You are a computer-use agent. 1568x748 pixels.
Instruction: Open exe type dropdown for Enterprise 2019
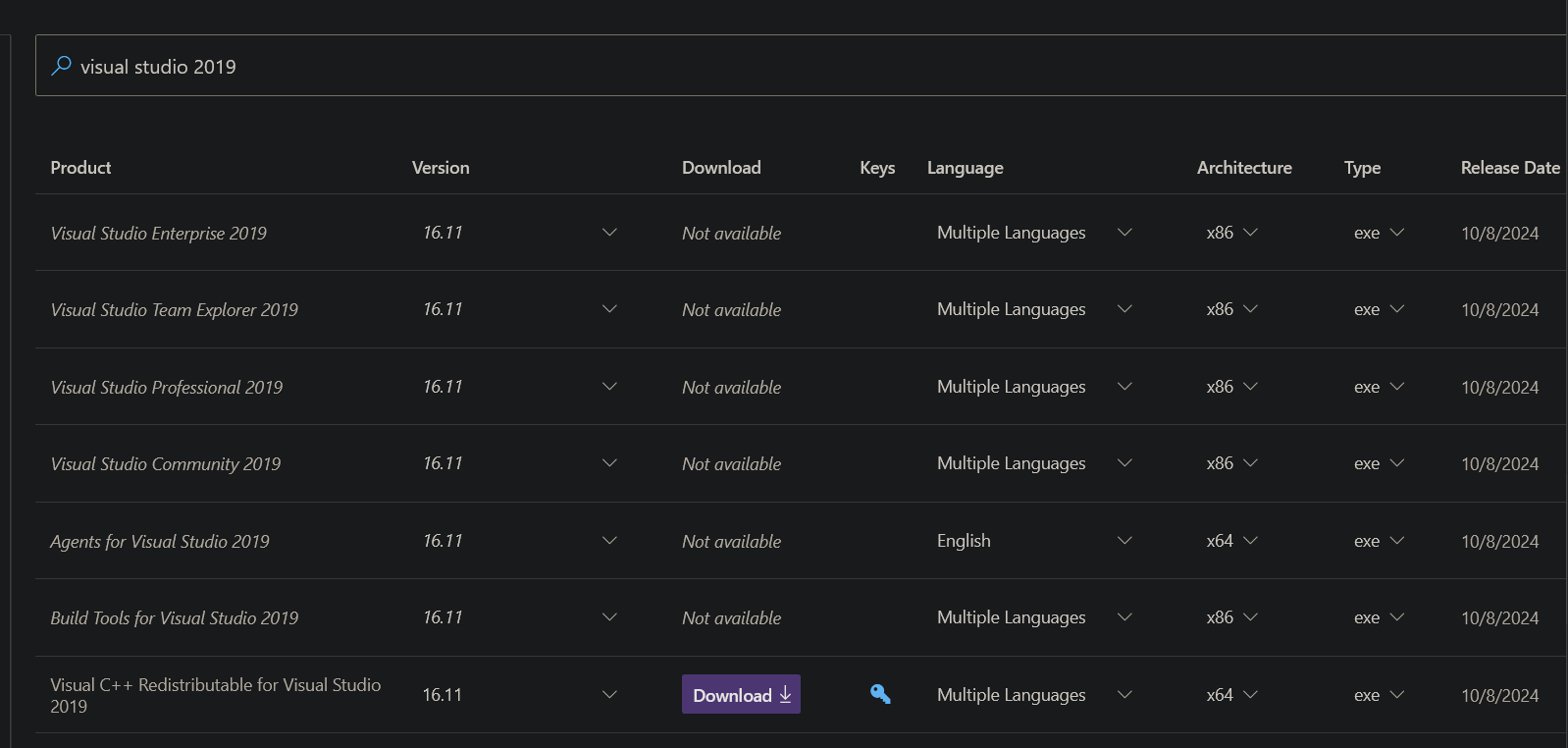pos(1380,233)
